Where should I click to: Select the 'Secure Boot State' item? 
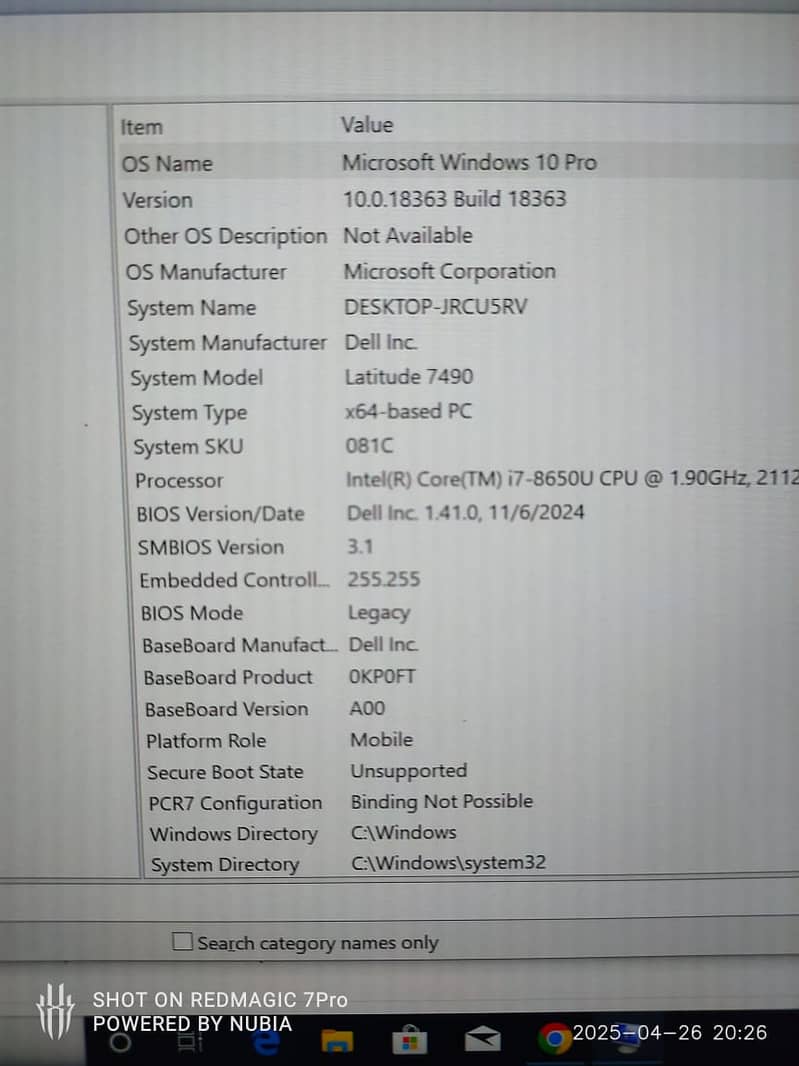point(225,772)
